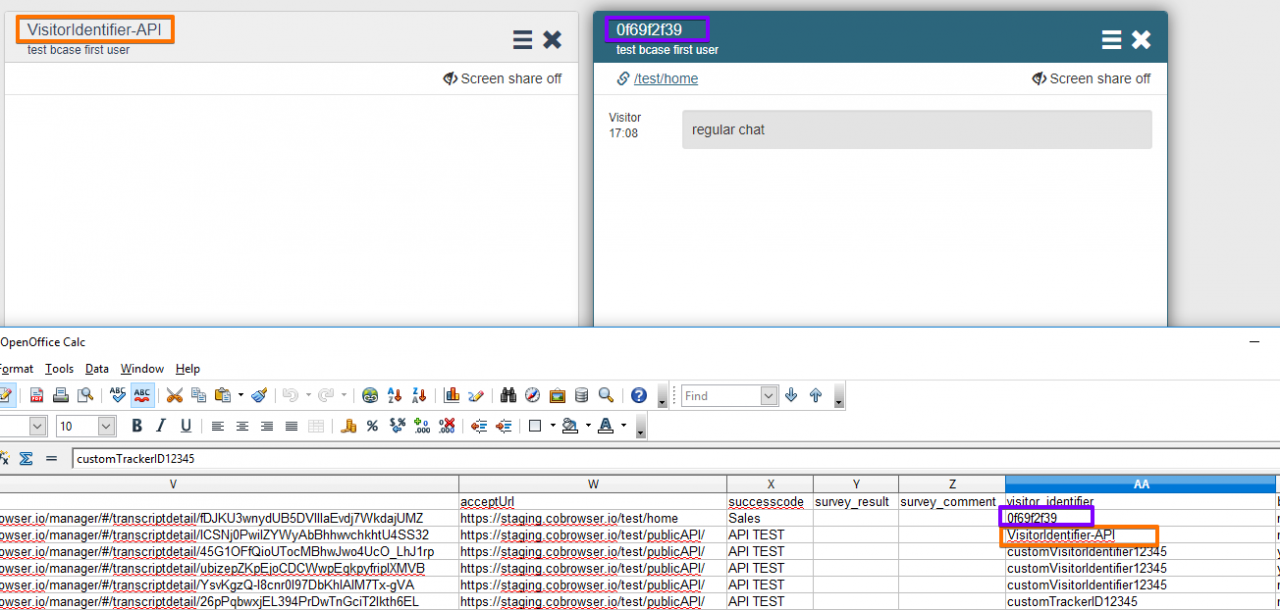This screenshot has width=1280, height=610.
Task: Open the Data menu in Calc
Action: point(97,369)
